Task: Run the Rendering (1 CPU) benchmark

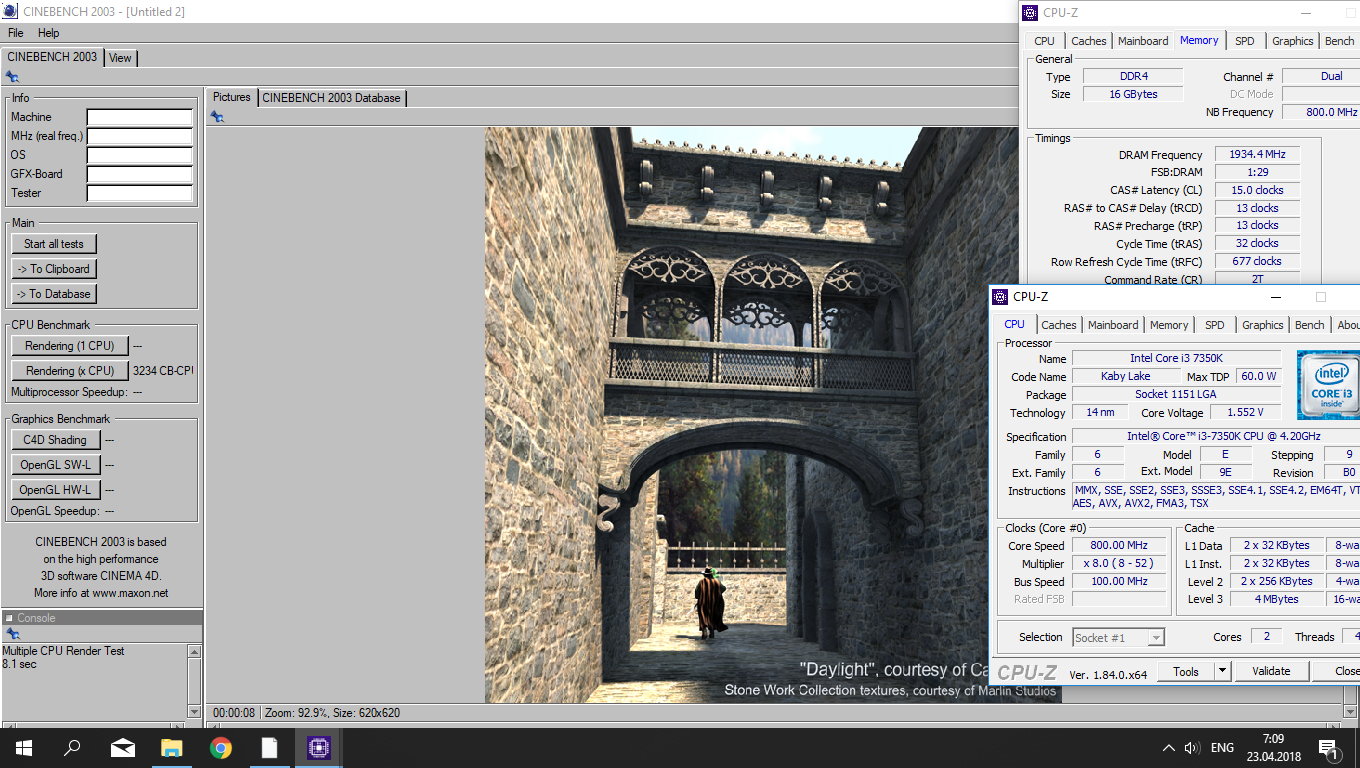Action: 70,346
